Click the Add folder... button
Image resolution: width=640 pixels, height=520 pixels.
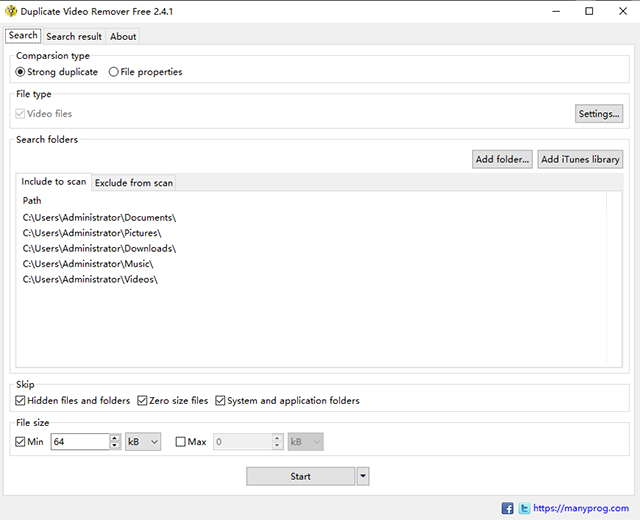point(502,159)
